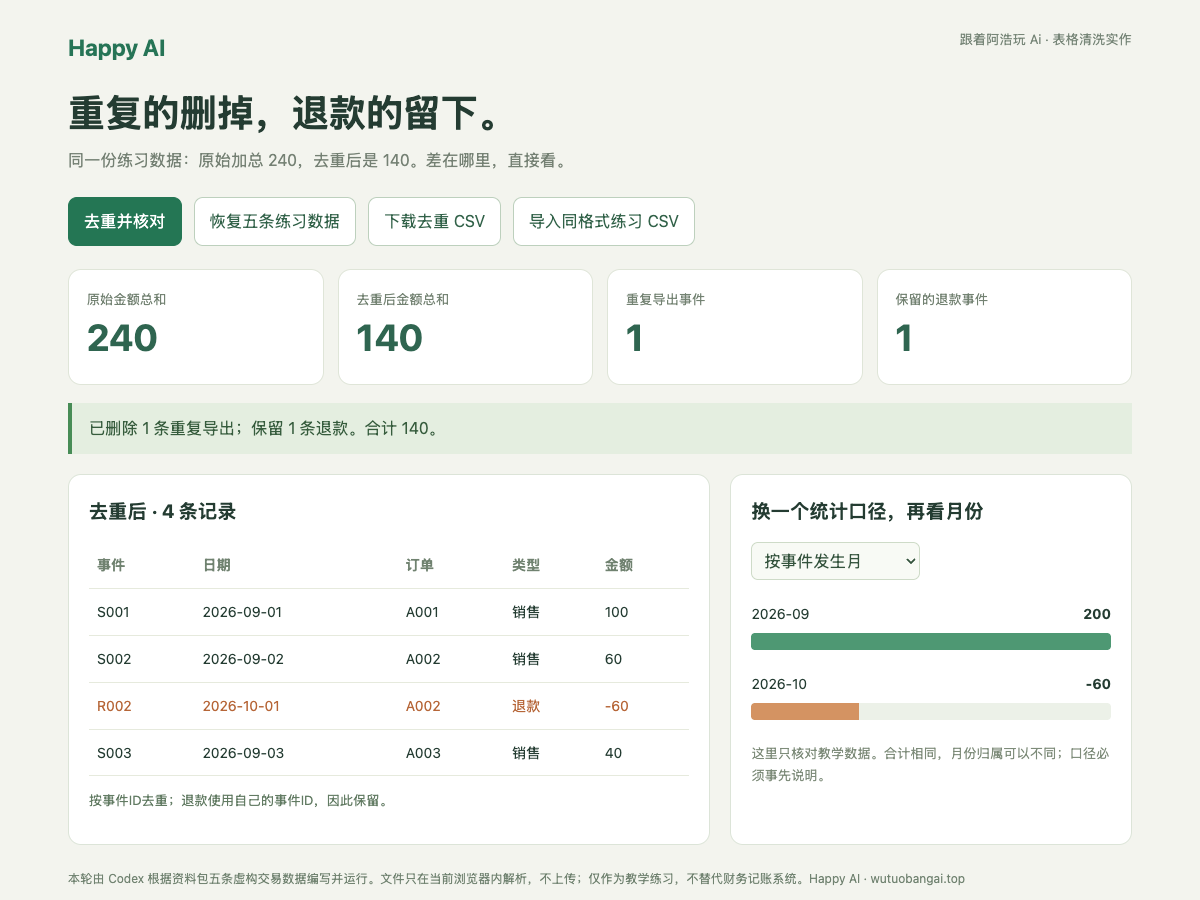Image resolution: width=1200 pixels, height=900 pixels.
Task: Click the date 2026-09-03
Action: 243,753
